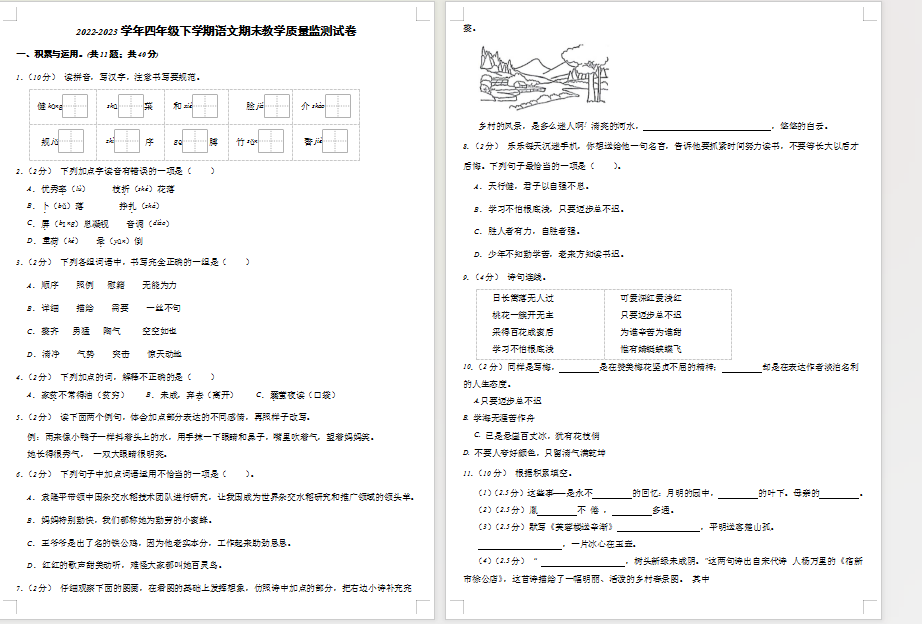Click the verse 惟有蜻蜓蛱蝶飞 in the table
The height and width of the screenshot is (624, 922).
[x=651, y=349]
